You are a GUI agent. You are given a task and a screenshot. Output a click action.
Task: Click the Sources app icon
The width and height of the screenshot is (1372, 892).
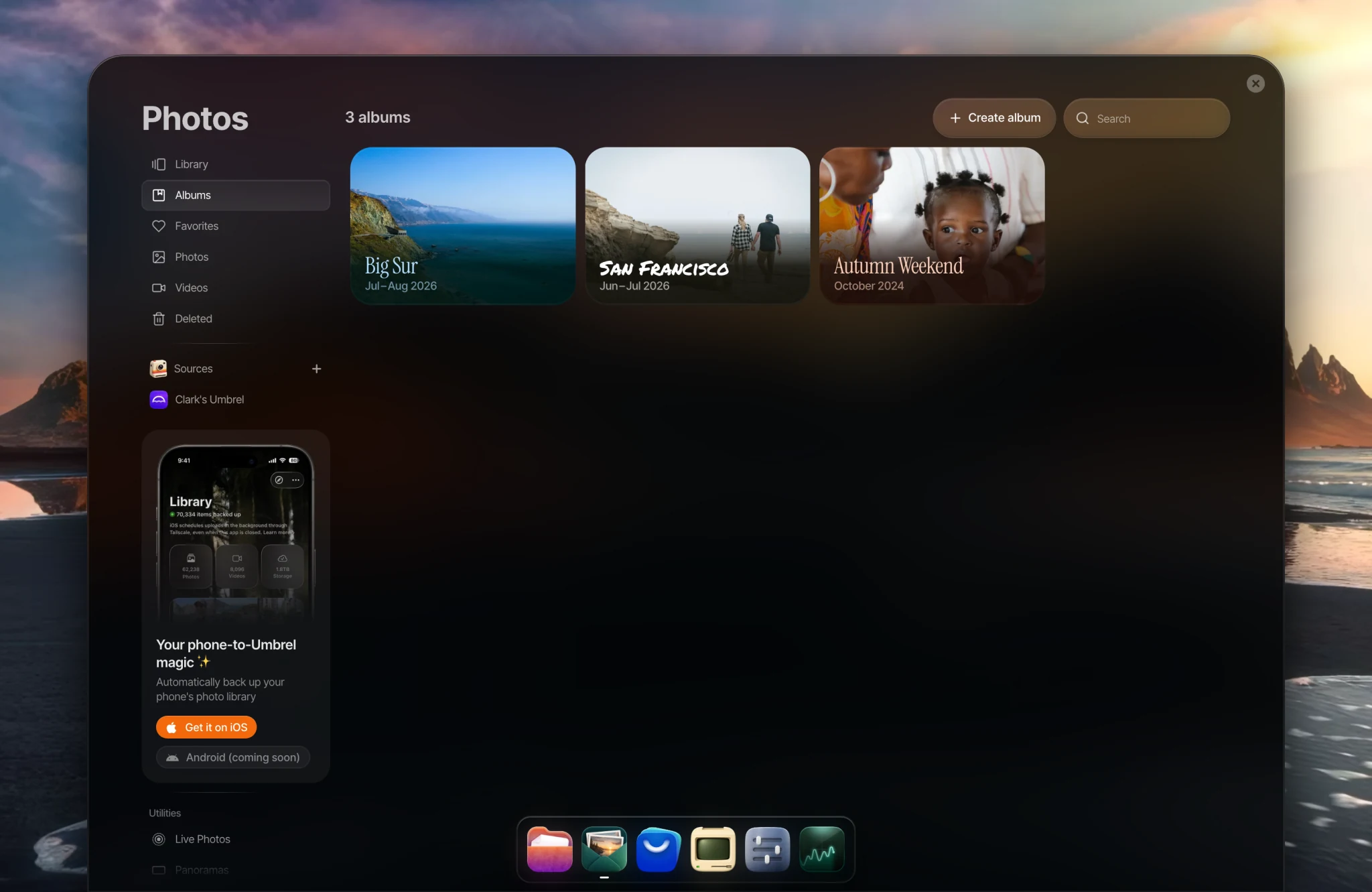[158, 369]
